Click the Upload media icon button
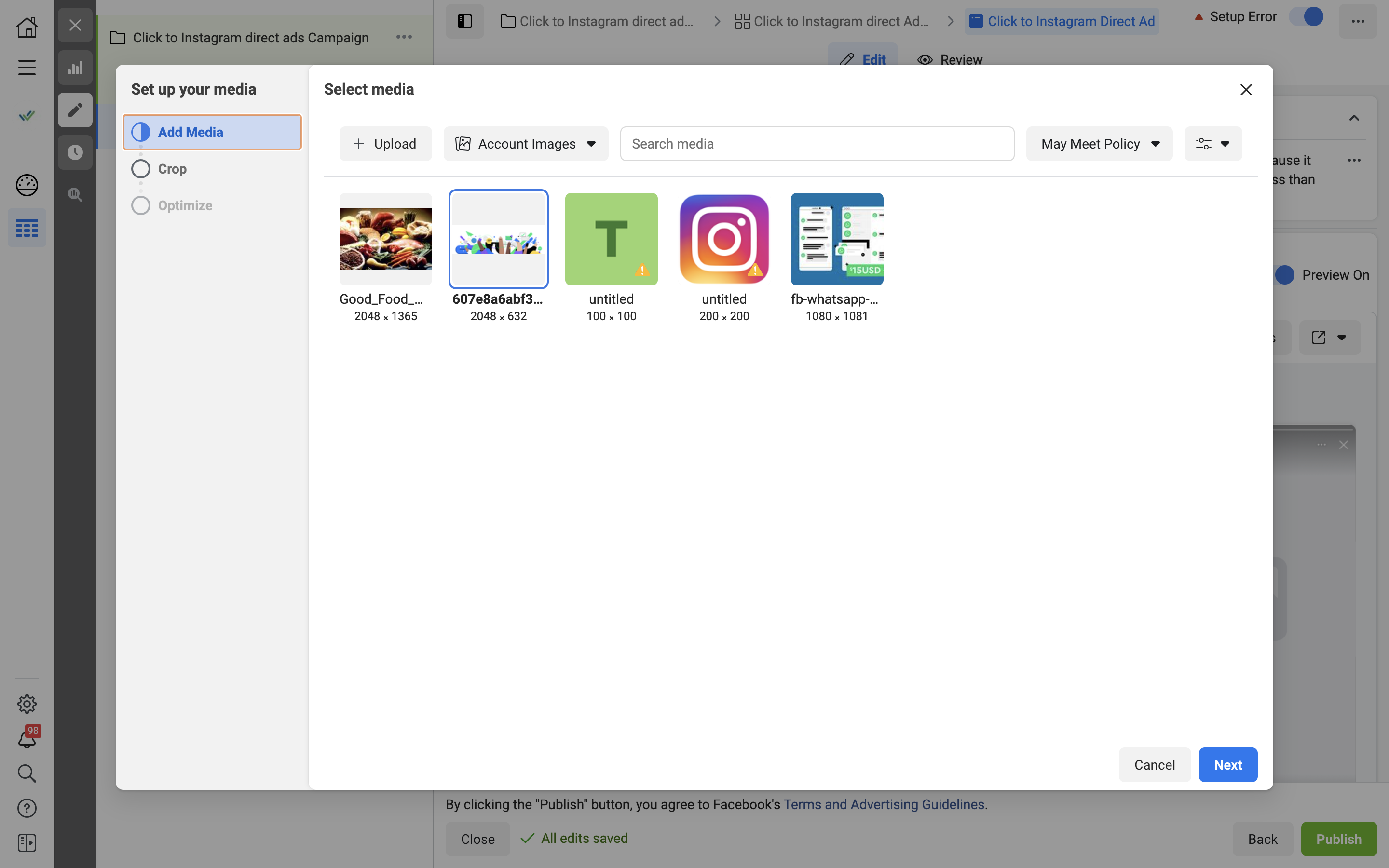Screen dimensions: 1389x868 385,143
